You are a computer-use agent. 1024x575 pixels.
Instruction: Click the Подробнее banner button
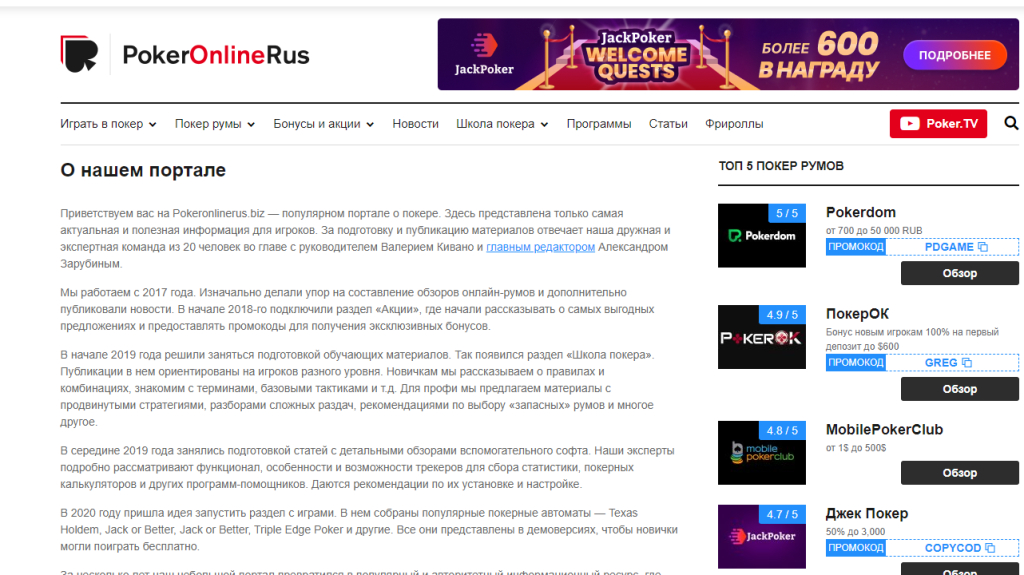coord(954,56)
